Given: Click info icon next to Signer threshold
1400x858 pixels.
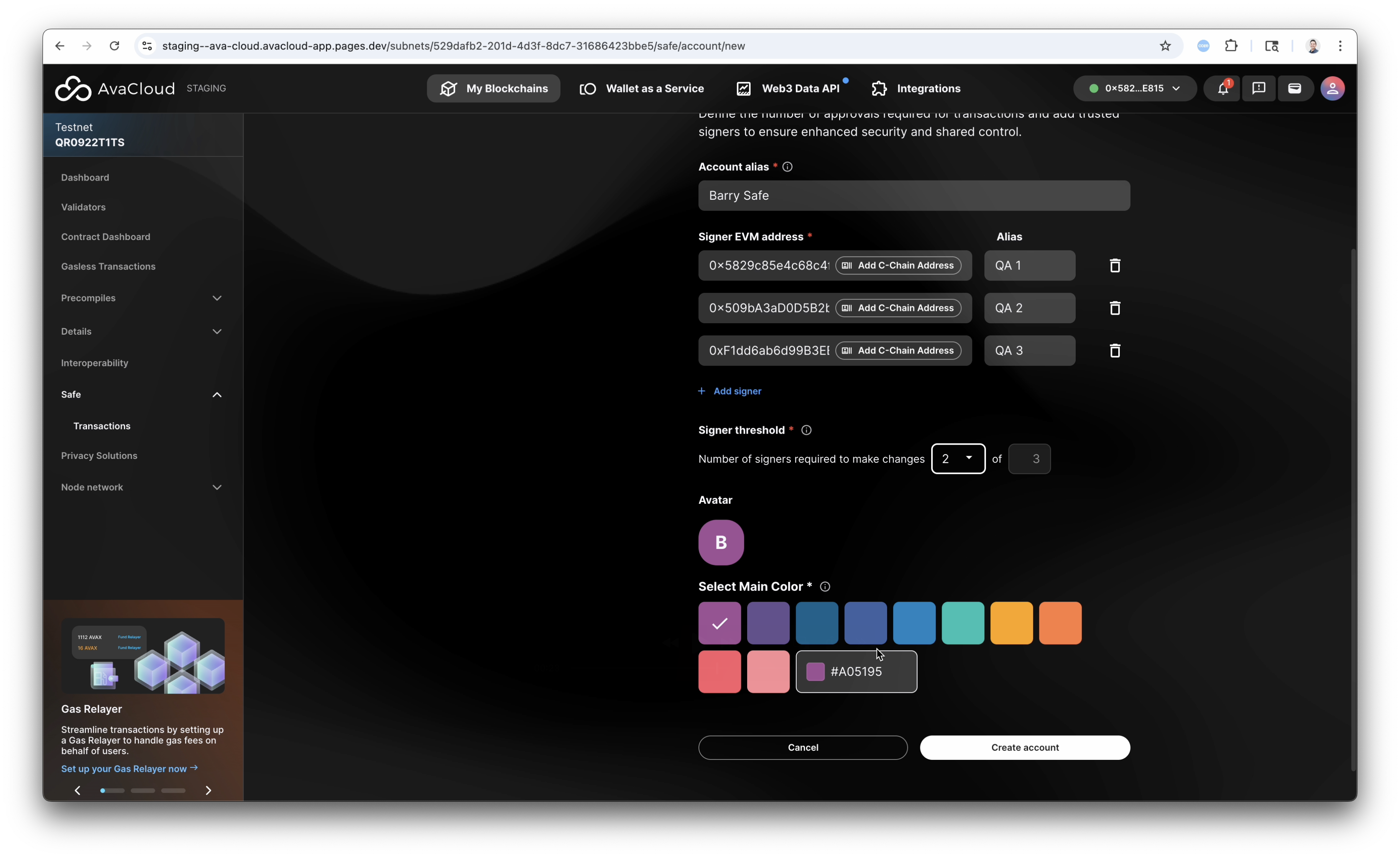Looking at the screenshot, I should 806,430.
